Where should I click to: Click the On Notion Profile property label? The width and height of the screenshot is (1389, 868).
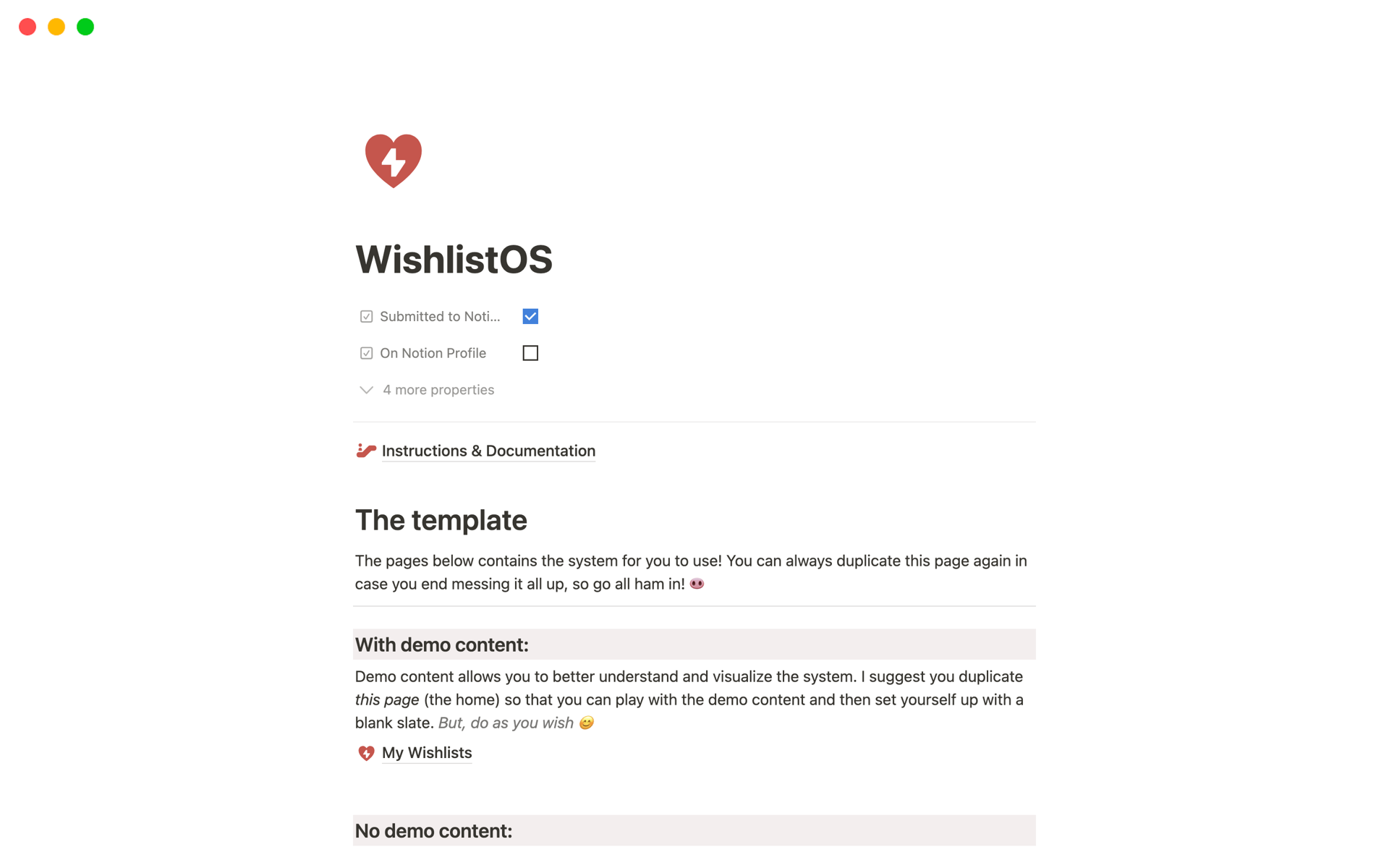433,352
